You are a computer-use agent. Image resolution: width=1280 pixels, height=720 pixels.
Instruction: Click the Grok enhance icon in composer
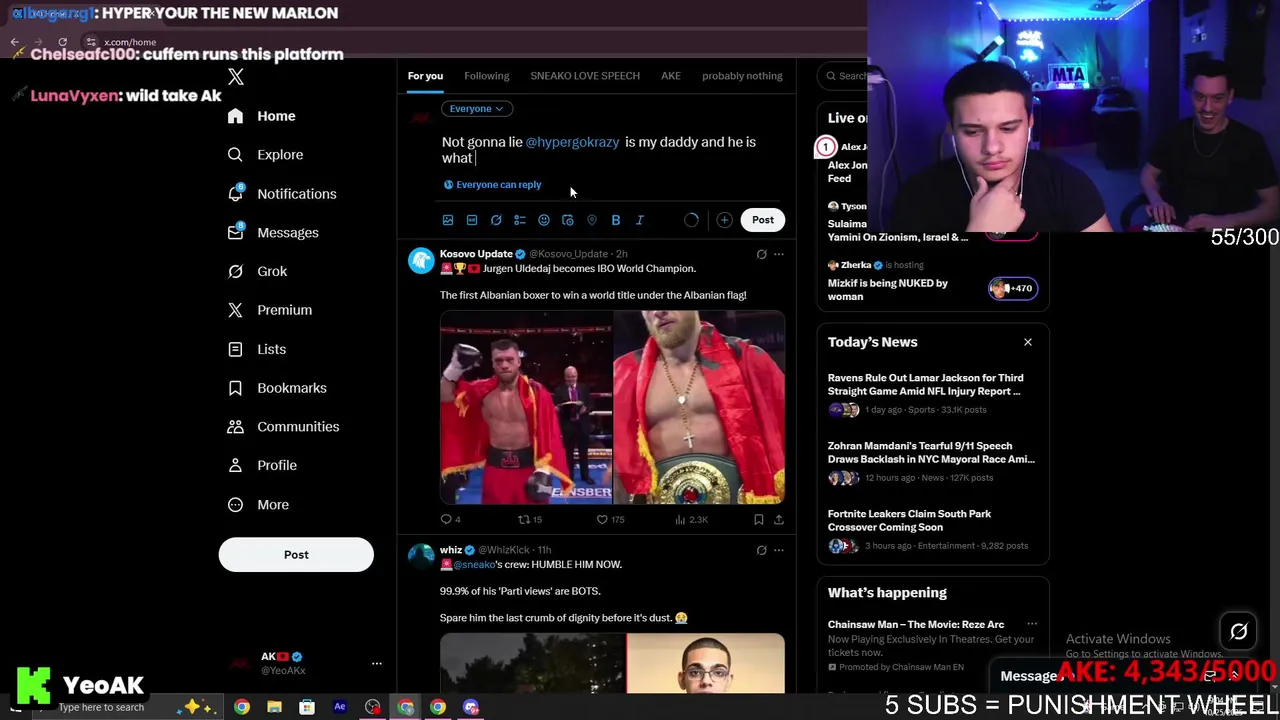[x=496, y=220]
